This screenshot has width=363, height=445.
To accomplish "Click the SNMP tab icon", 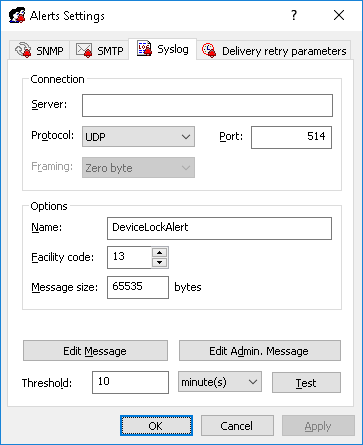I will (23, 50).
